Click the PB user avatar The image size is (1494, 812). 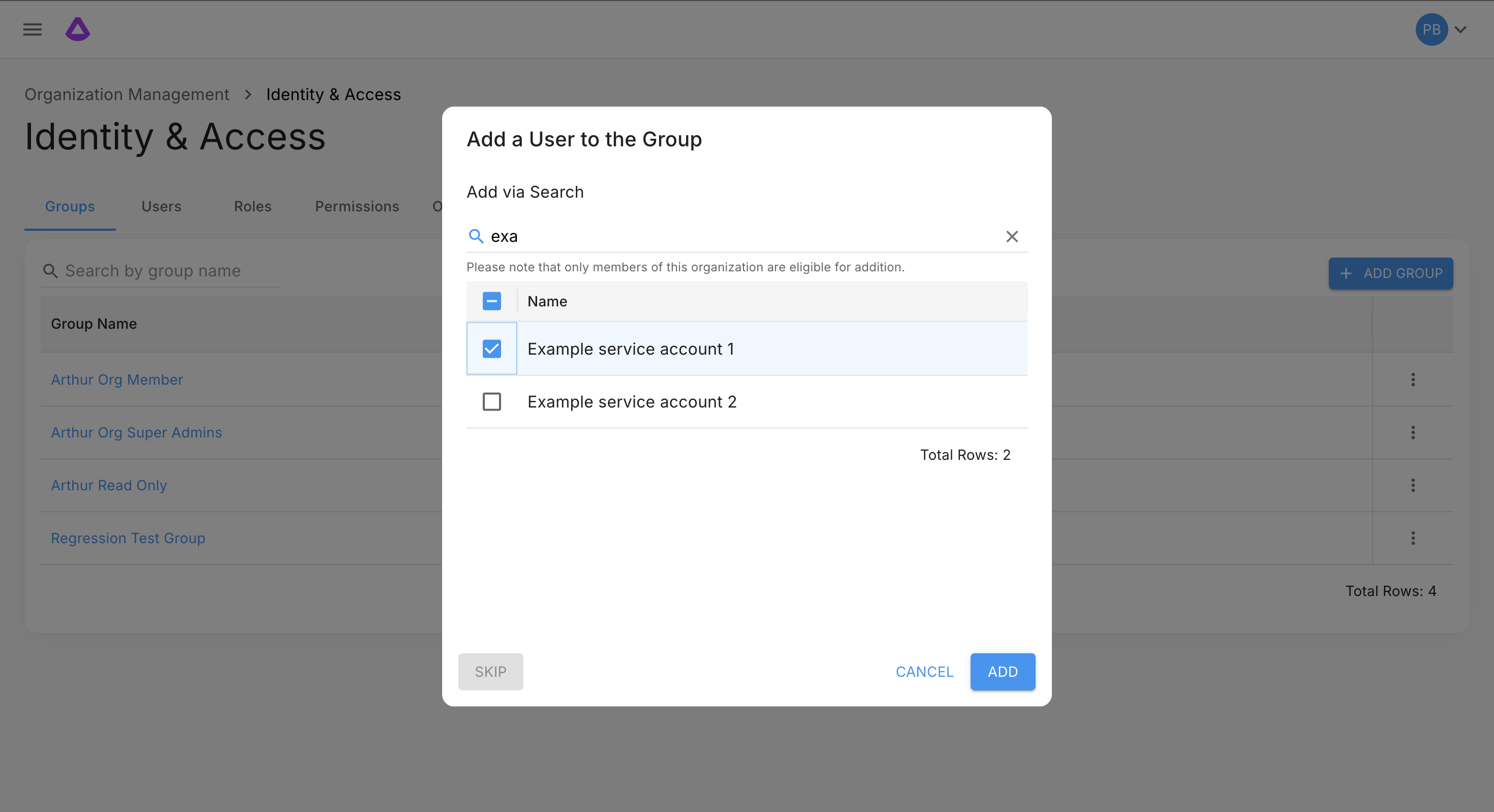pyautogui.click(x=1431, y=29)
